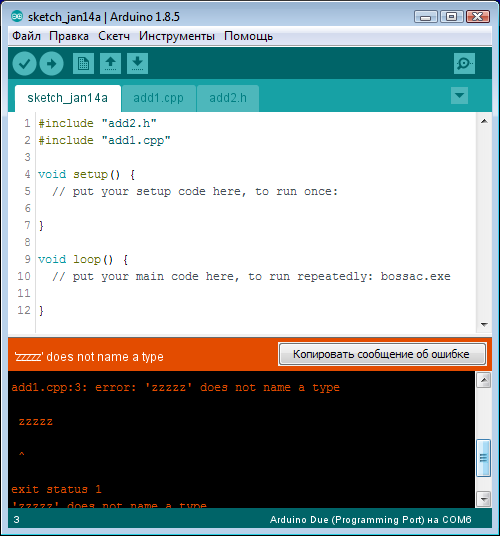Switch to the add1.cpp tab

pyautogui.click(x=159, y=98)
